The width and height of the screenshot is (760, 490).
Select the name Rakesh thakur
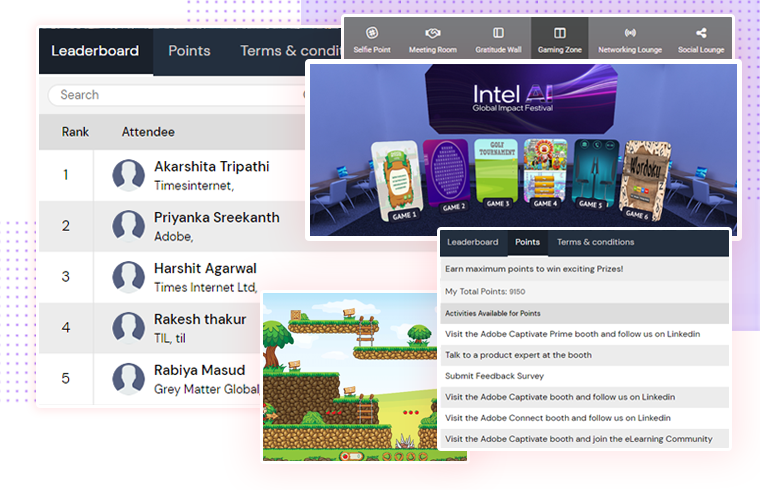[x=200, y=319]
